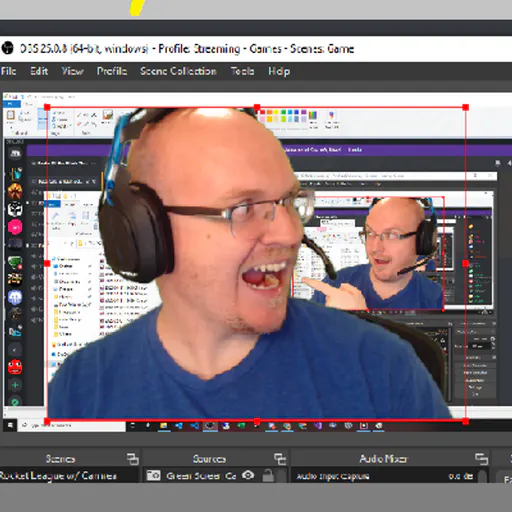Viewport: 512px width, 512px height.
Task: Open the File menu
Action: (8, 71)
